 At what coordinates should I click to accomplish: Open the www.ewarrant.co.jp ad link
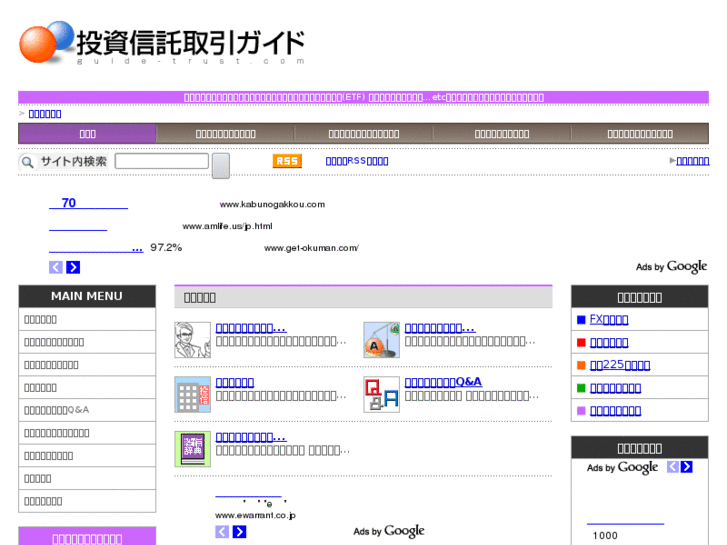click(255, 515)
